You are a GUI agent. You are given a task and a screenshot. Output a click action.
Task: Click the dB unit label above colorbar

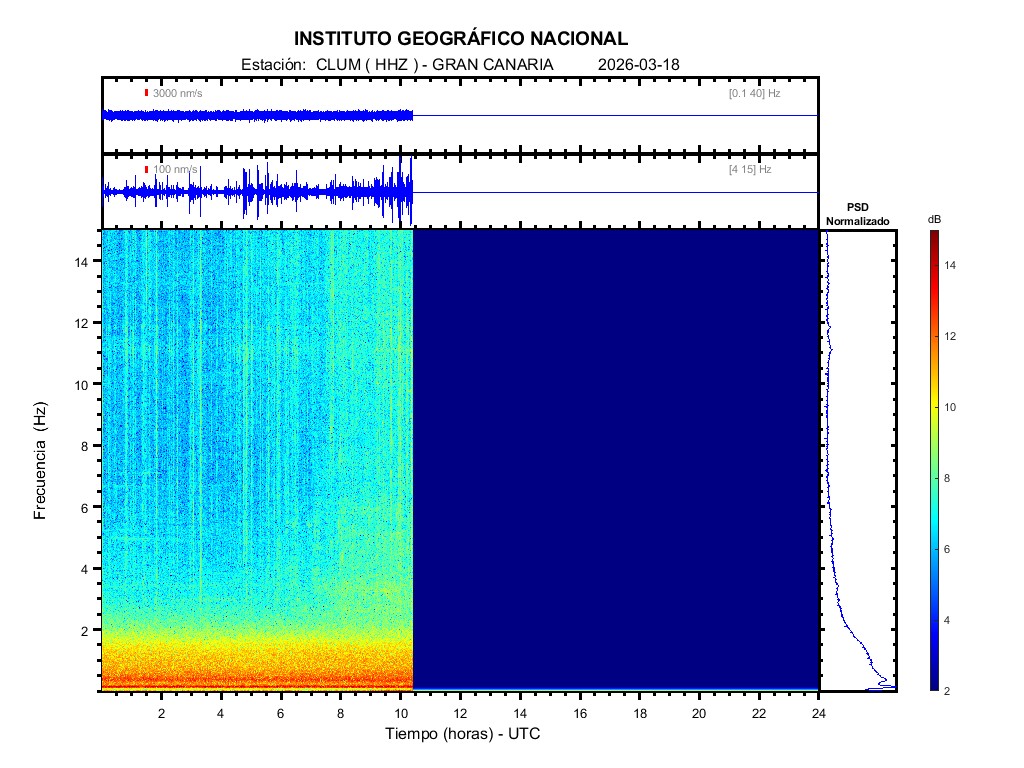[934, 218]
